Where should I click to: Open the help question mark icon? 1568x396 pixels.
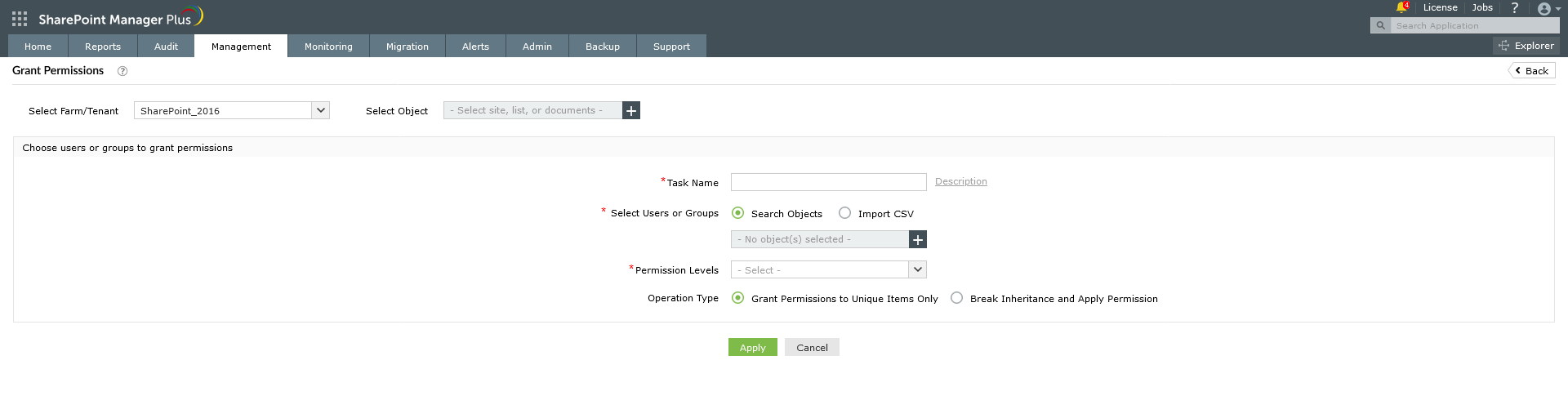point(1515,8)
